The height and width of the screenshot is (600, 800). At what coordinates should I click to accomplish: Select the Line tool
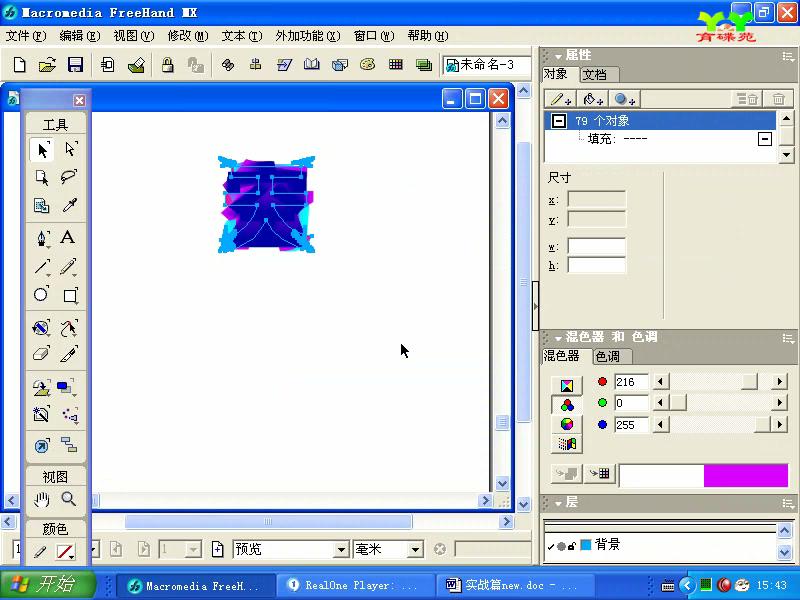point(42,267)
